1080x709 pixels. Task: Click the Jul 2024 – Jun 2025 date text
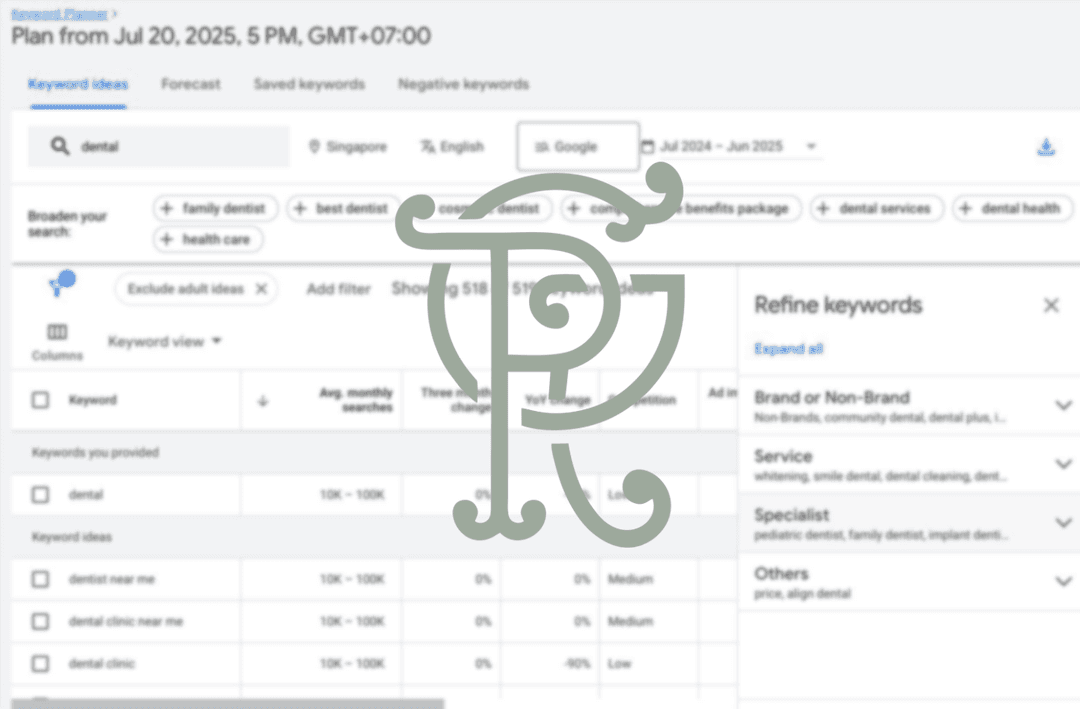pos(721,146)
